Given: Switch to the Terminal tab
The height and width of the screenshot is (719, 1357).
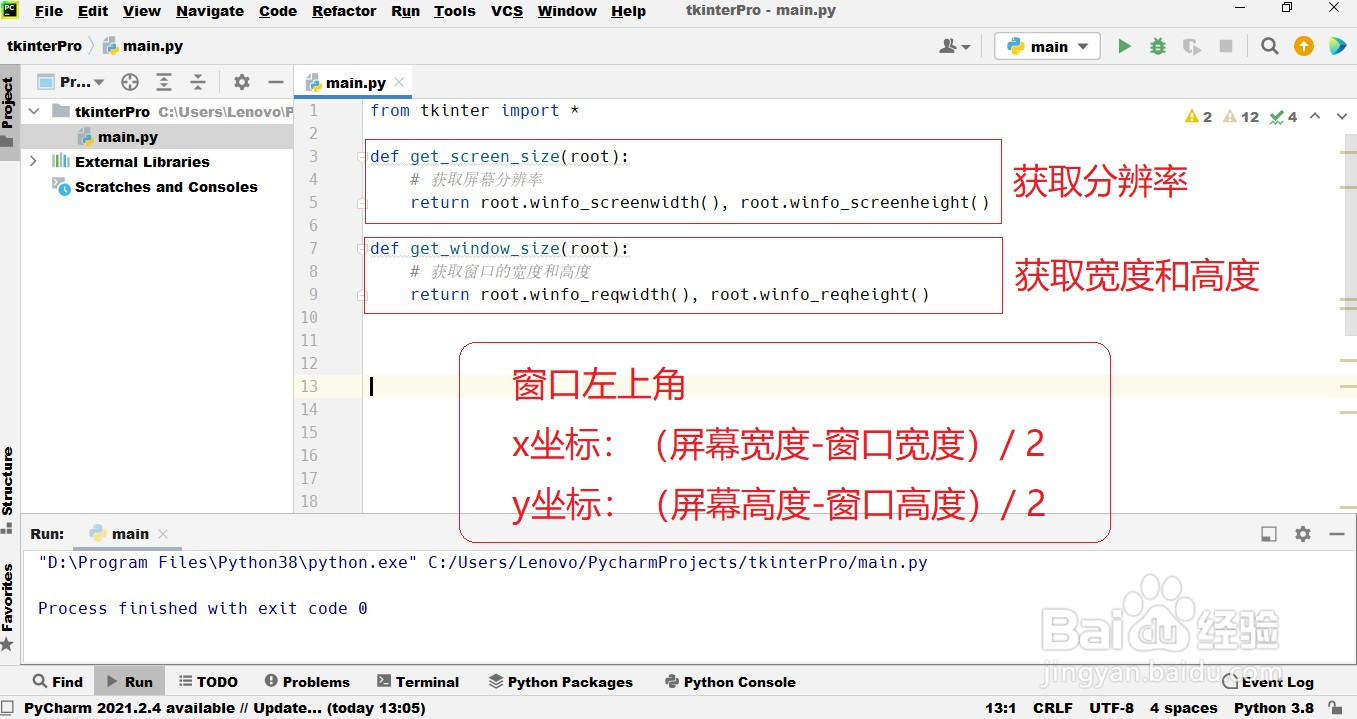Looking at the screenshot, I should (419, 681).
